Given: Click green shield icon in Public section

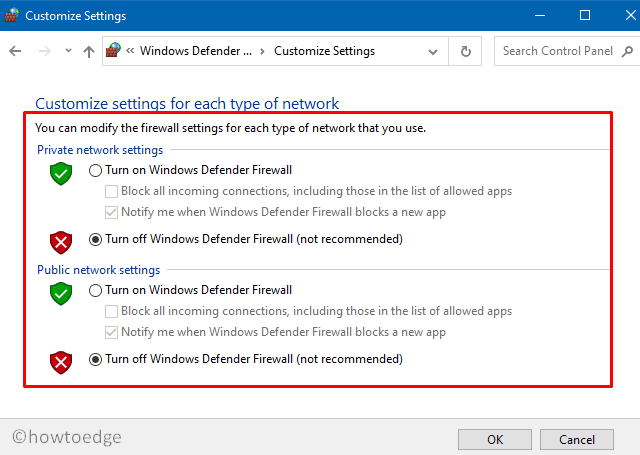Looking at the screenshot, I should click(61, 293).
